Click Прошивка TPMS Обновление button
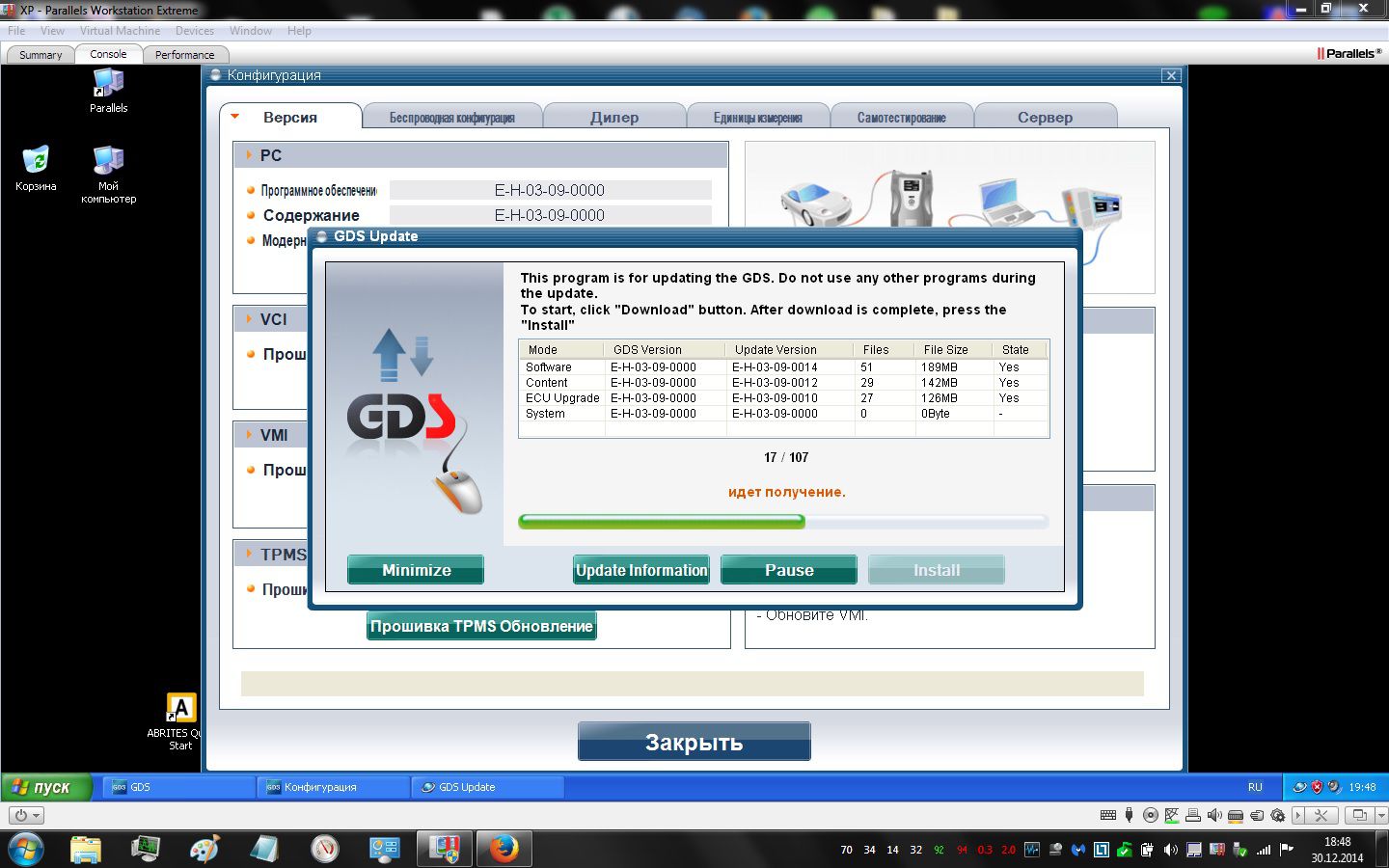Image resolution: width=1389 pixels, height=868 pixels. [481, 626]
